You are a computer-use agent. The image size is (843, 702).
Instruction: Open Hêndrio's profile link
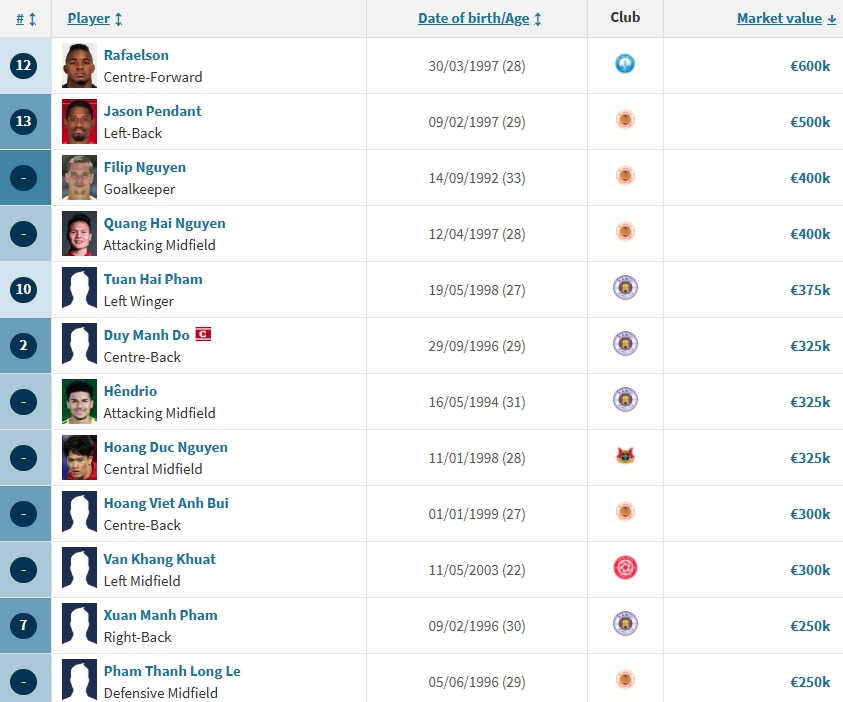click(x=130, y=391)
